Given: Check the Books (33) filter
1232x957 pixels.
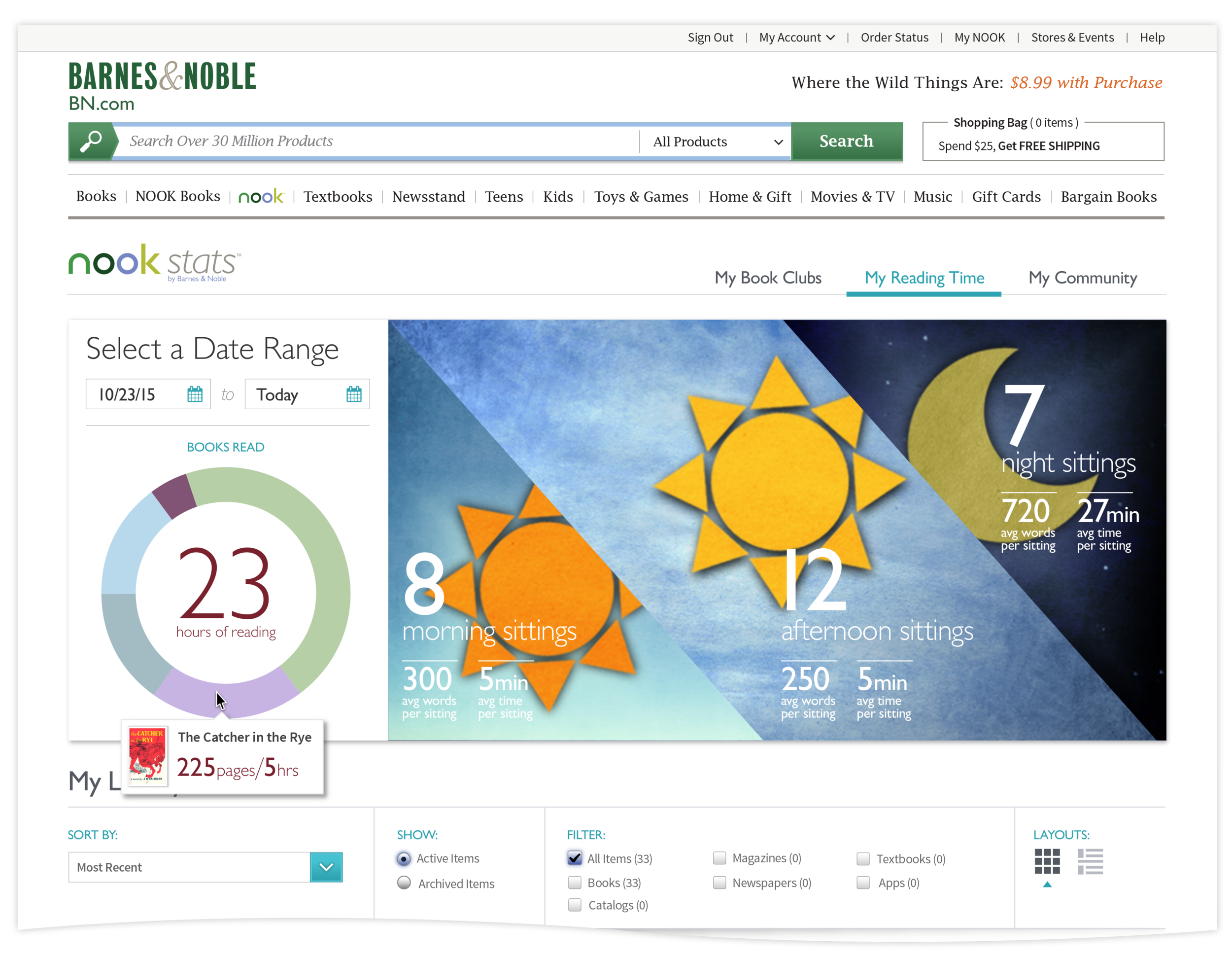Looking at the screenshot, I should click(x=574, y=883).
